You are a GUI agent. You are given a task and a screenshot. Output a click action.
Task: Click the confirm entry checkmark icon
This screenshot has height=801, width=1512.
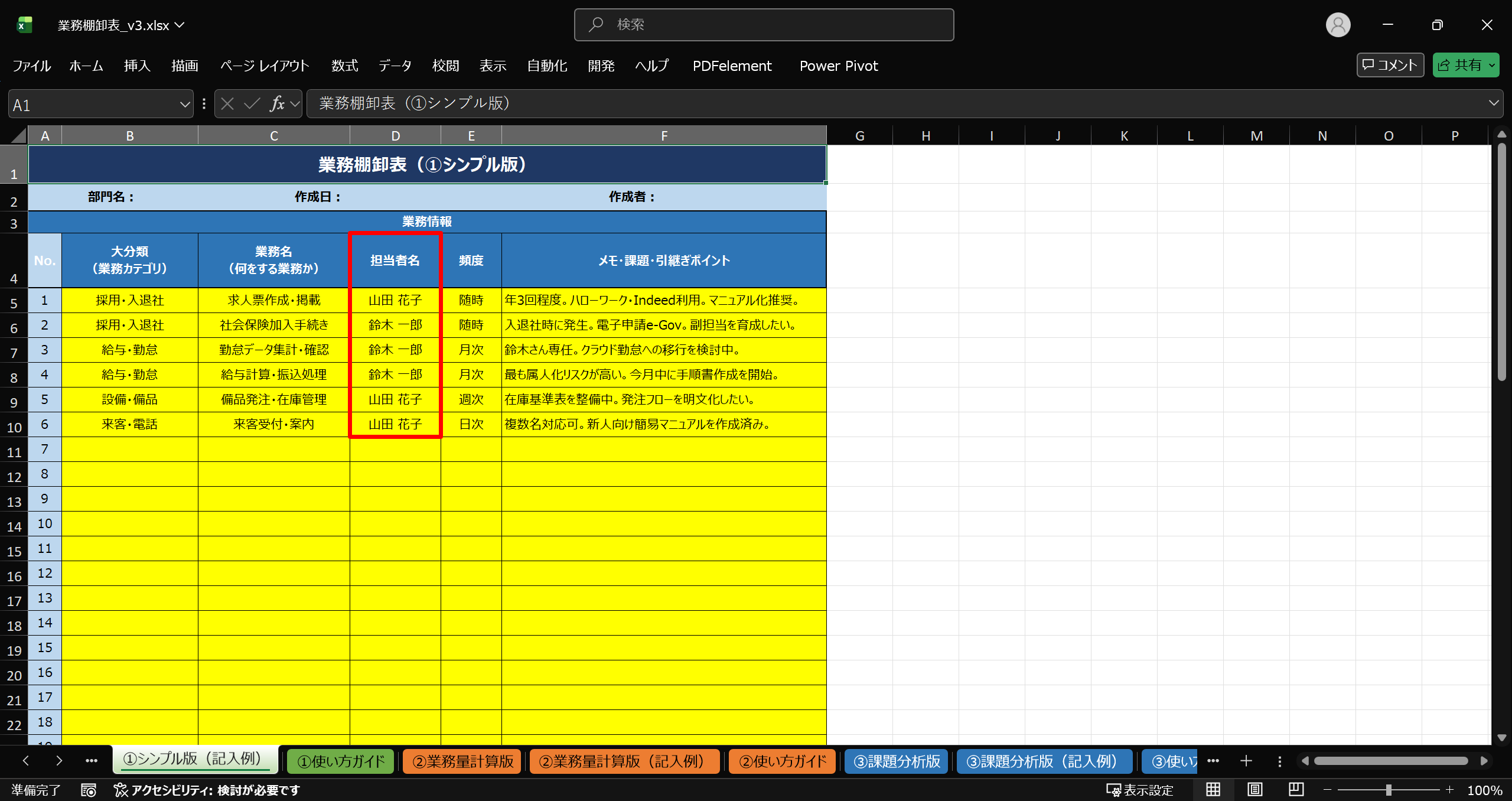click(252, 104)
